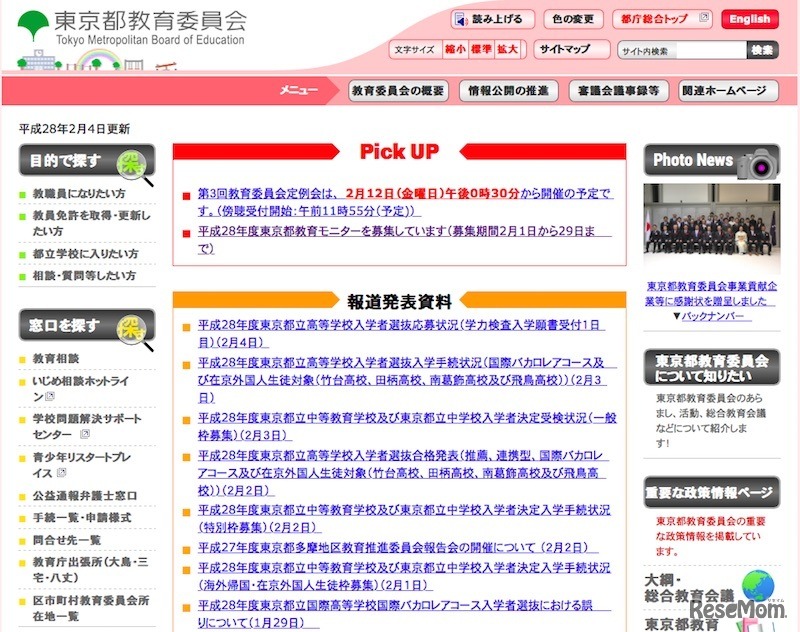Screen dimensions: 800x632
Task: Open 入学手続状況(特別枠募集) link
Action: (404, 519)
